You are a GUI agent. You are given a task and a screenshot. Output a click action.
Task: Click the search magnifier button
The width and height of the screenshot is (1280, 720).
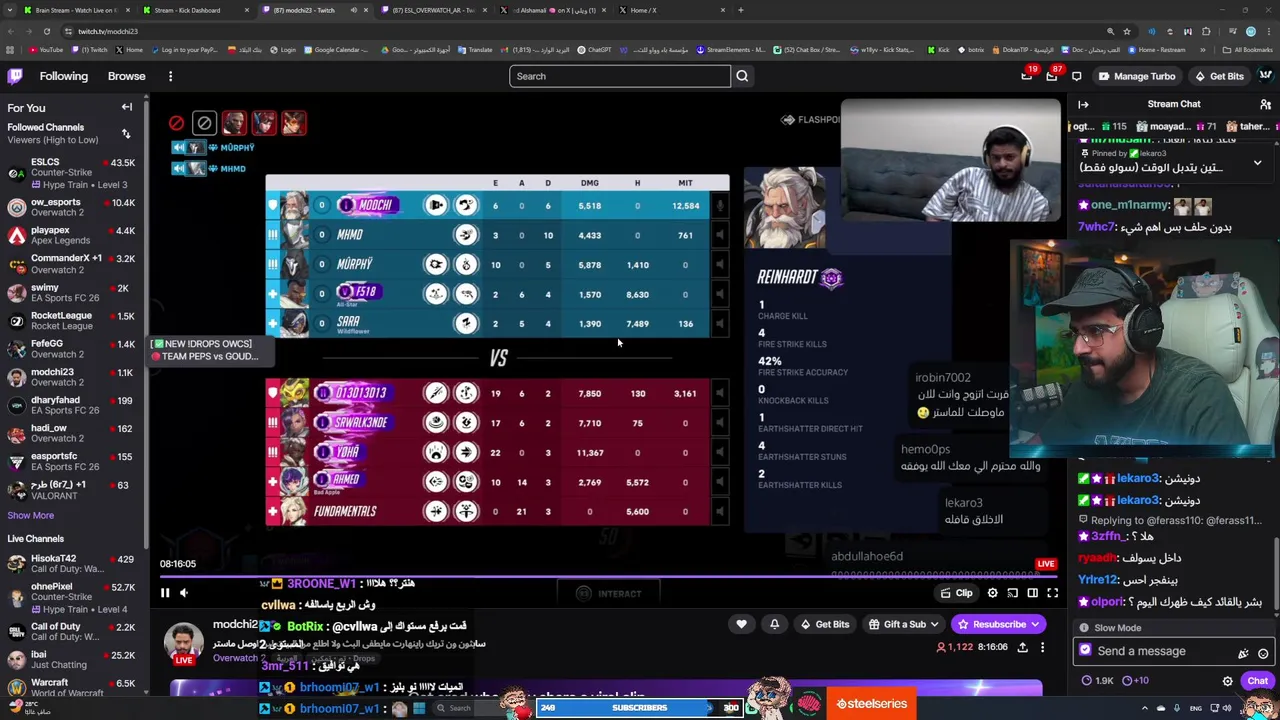(742, 76)
